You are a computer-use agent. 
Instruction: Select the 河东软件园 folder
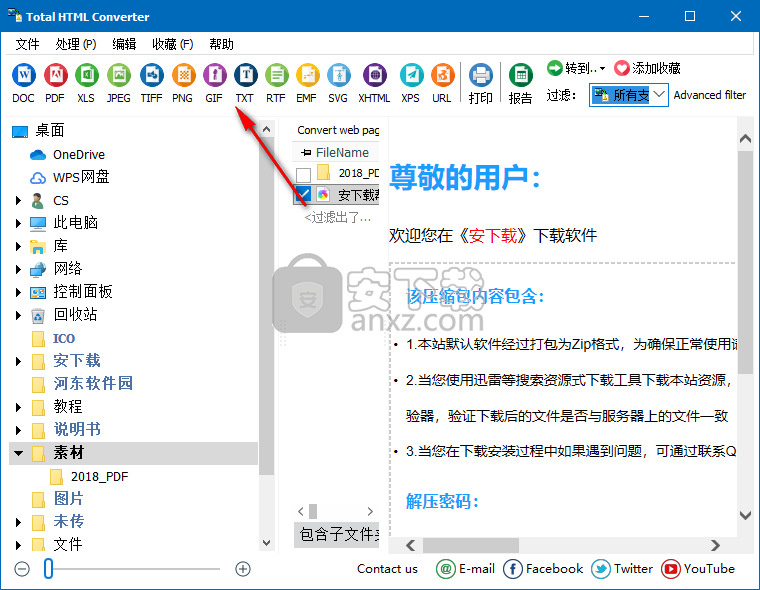pos(93,383)
